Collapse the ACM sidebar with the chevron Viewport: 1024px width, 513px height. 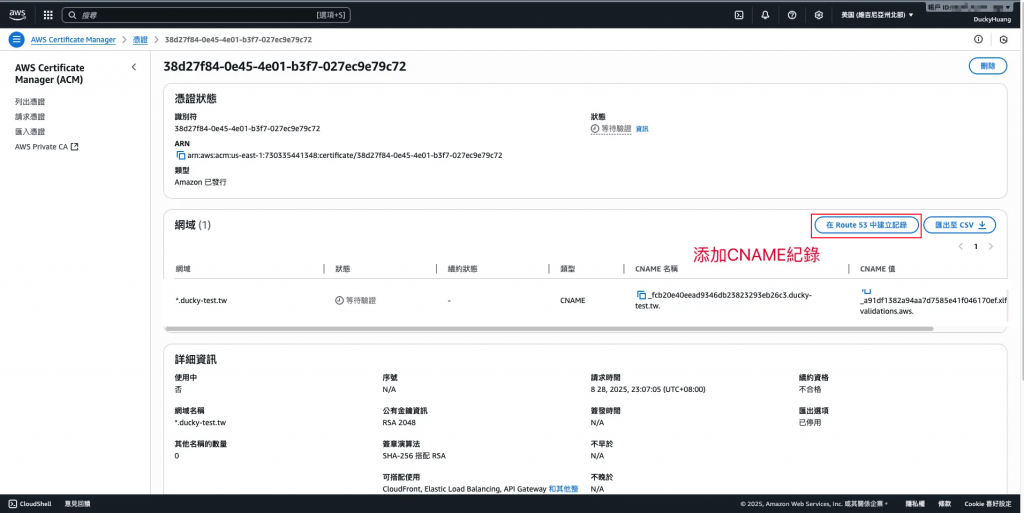tap(134, 67)
